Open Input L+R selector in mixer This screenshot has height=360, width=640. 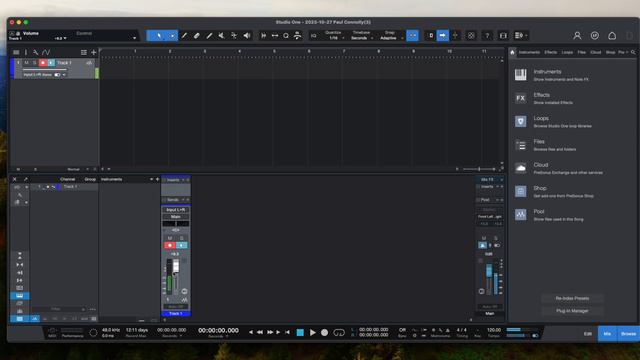[176, 210]
